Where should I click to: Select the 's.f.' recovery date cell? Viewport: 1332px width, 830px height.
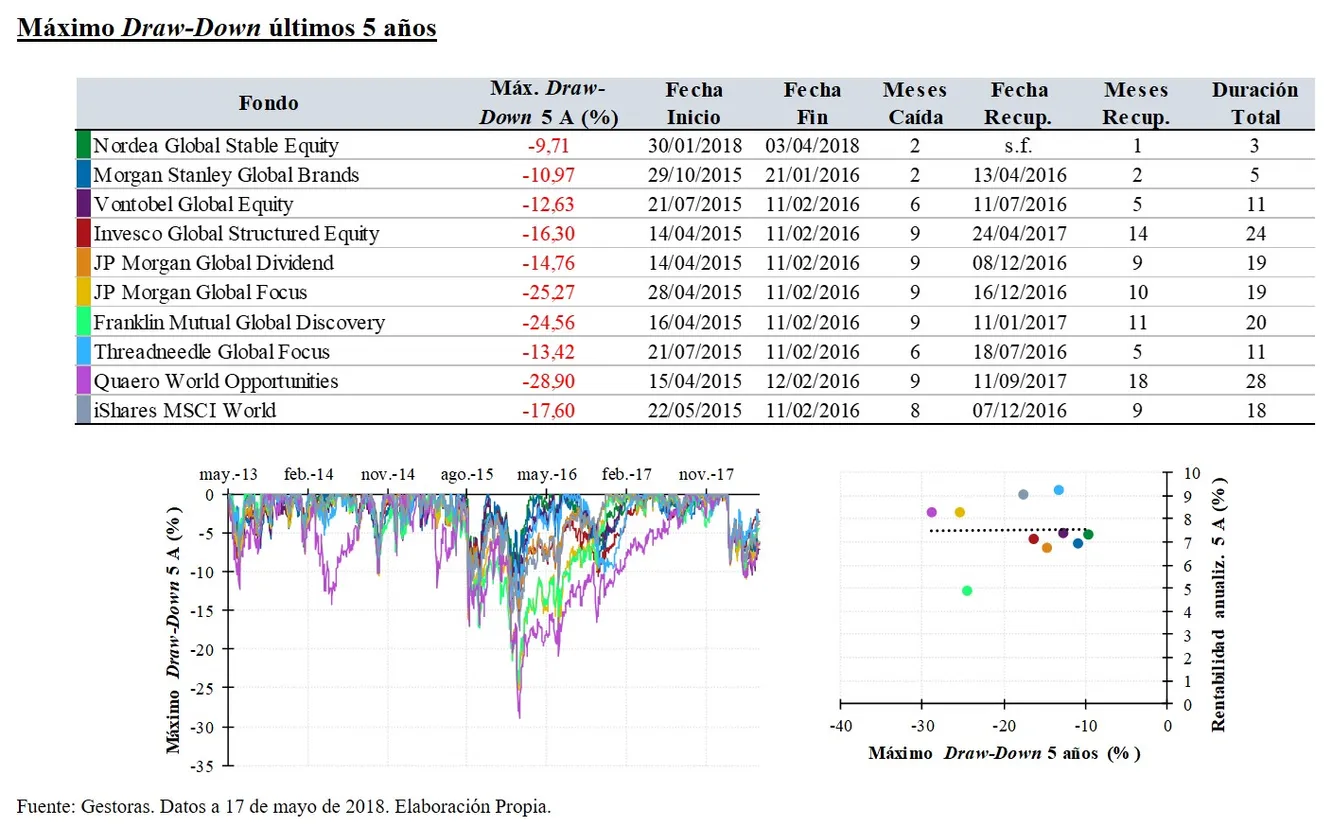pos(1018,146)
